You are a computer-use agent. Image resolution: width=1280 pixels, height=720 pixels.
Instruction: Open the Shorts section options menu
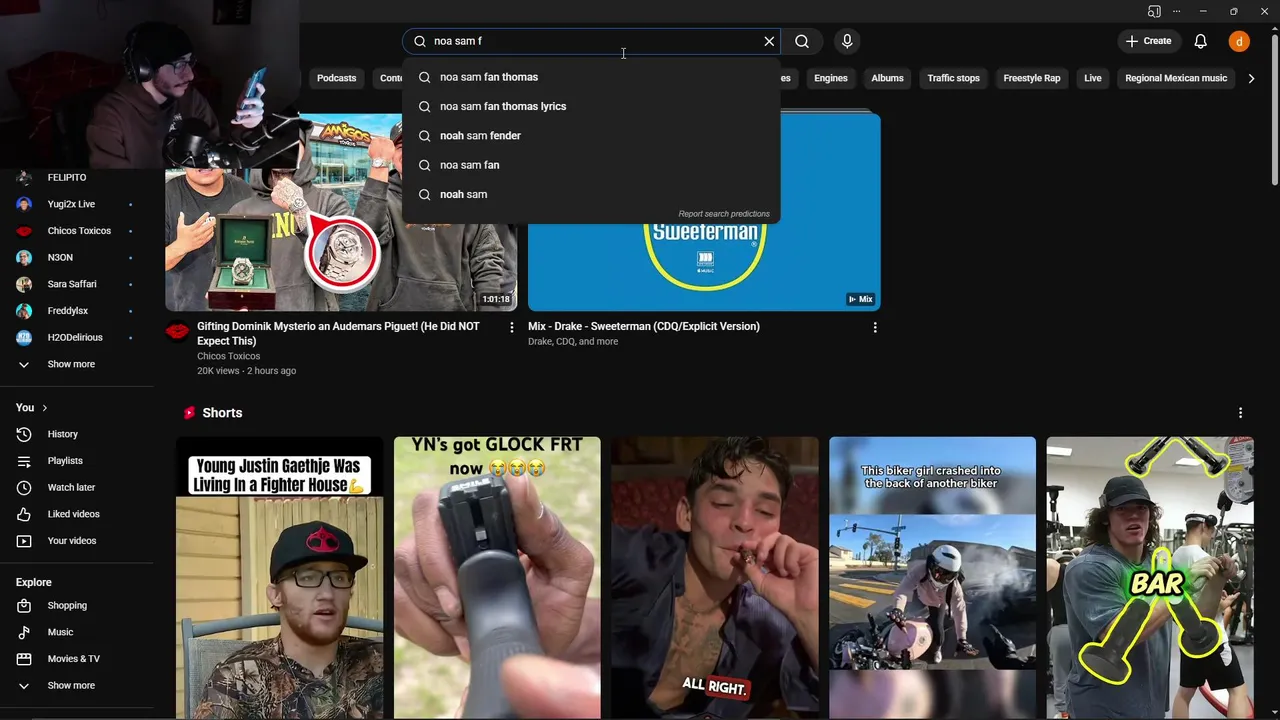click(x=1240, y=413)
